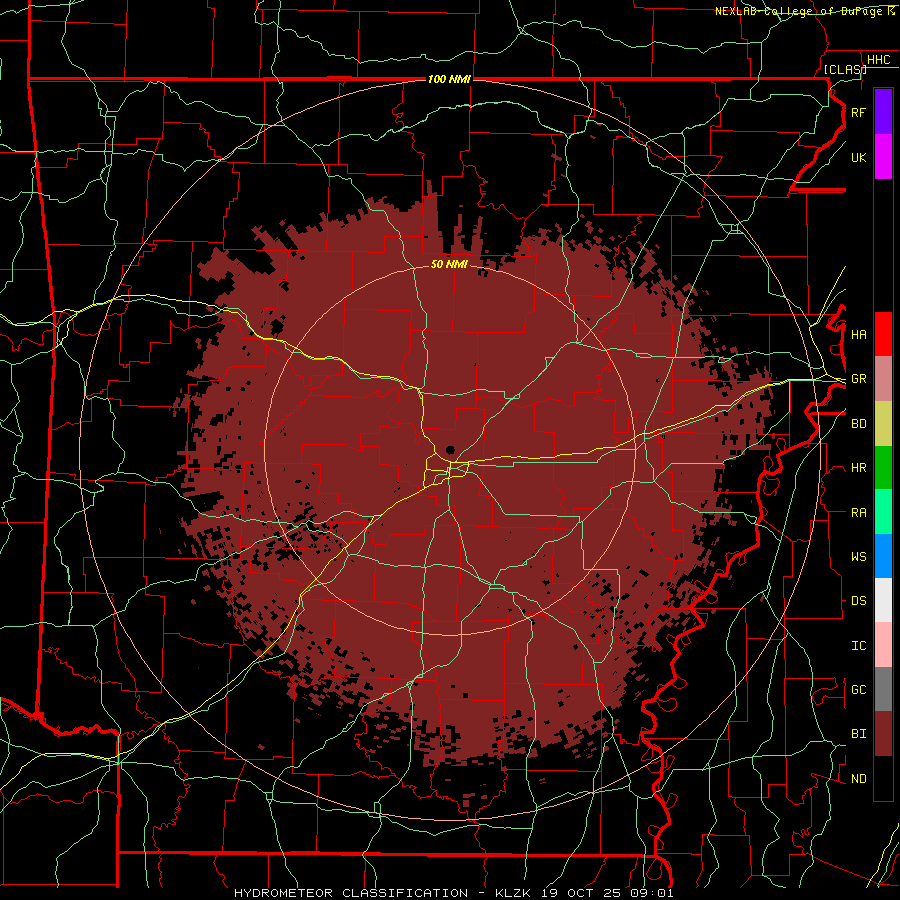Click the GR pink legend swatch

tap(883, 379)
